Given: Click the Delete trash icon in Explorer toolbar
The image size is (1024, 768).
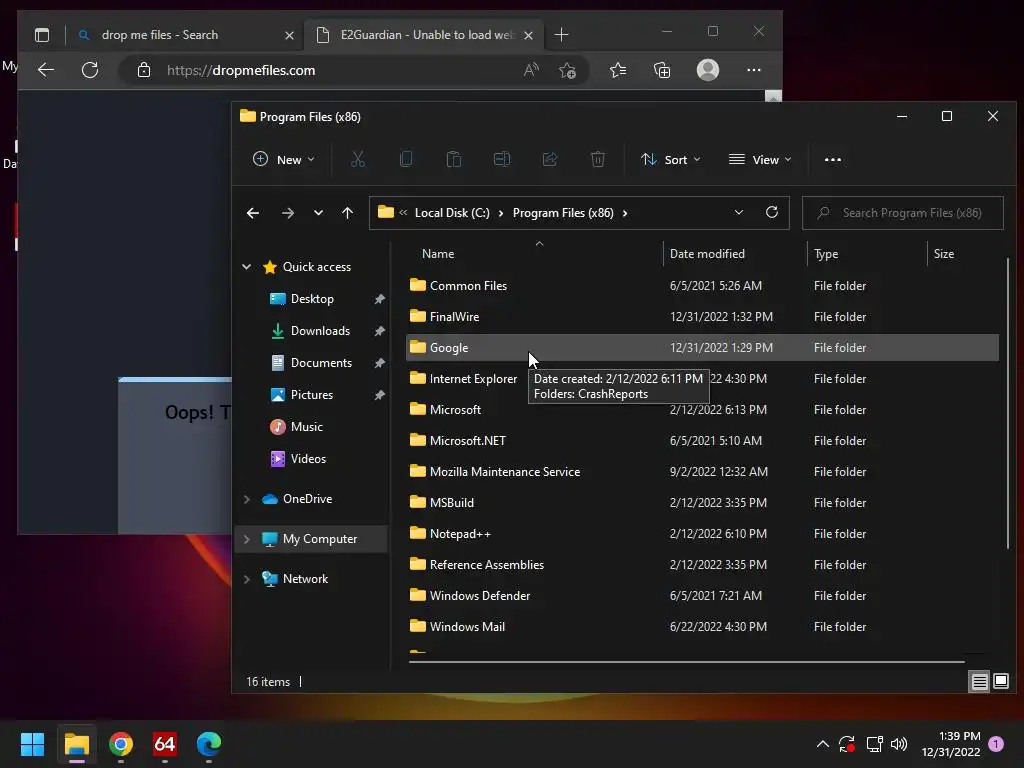Looking at the screenshot, I should [x=598, y=159].
